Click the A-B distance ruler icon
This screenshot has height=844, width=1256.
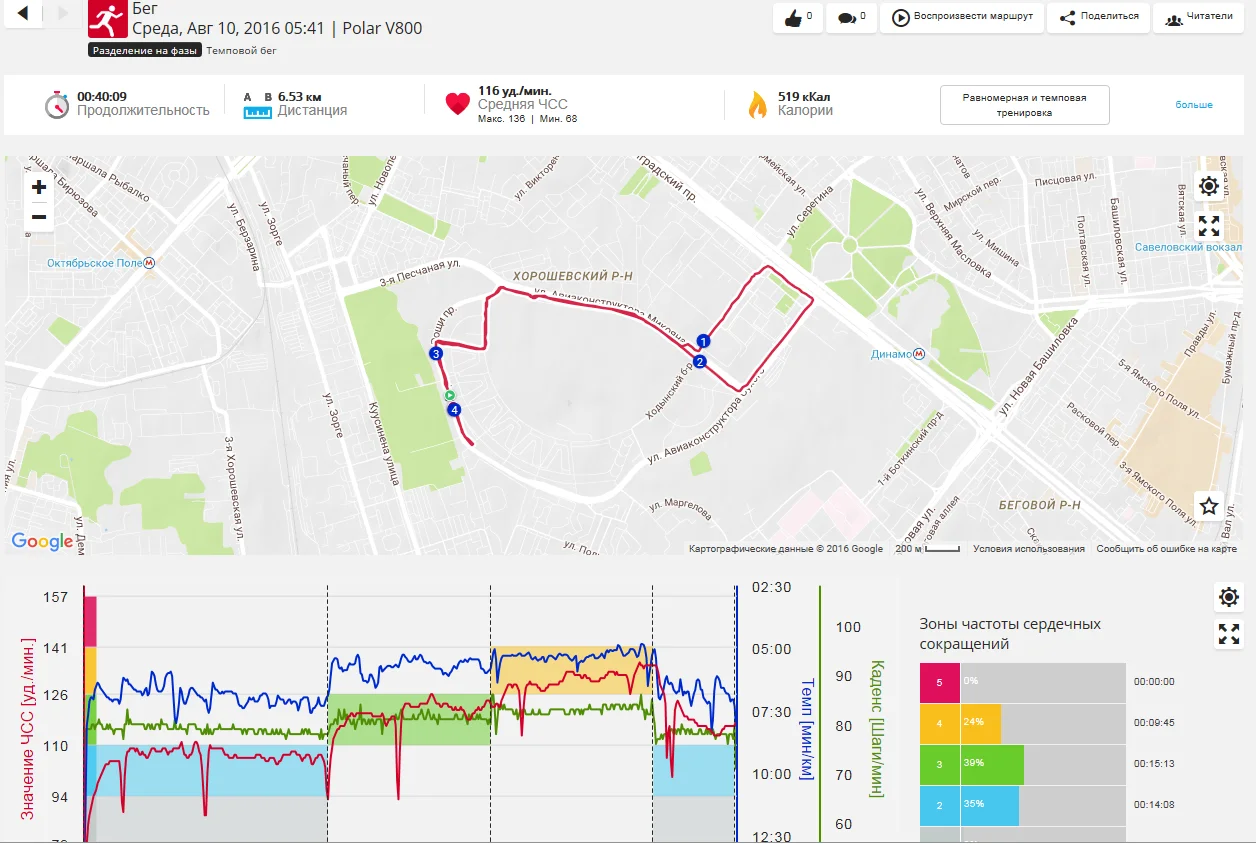click(258, 105)
